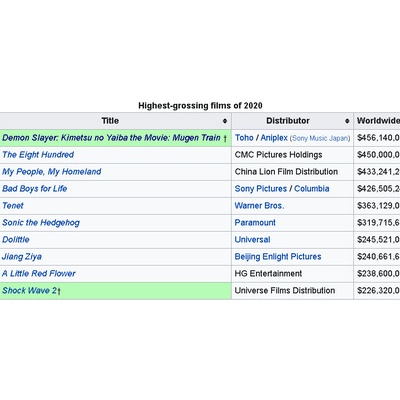Click the dagger symbol after Mugen Train
Viewport: 400px width, 400px height.
tap(225, 138)
